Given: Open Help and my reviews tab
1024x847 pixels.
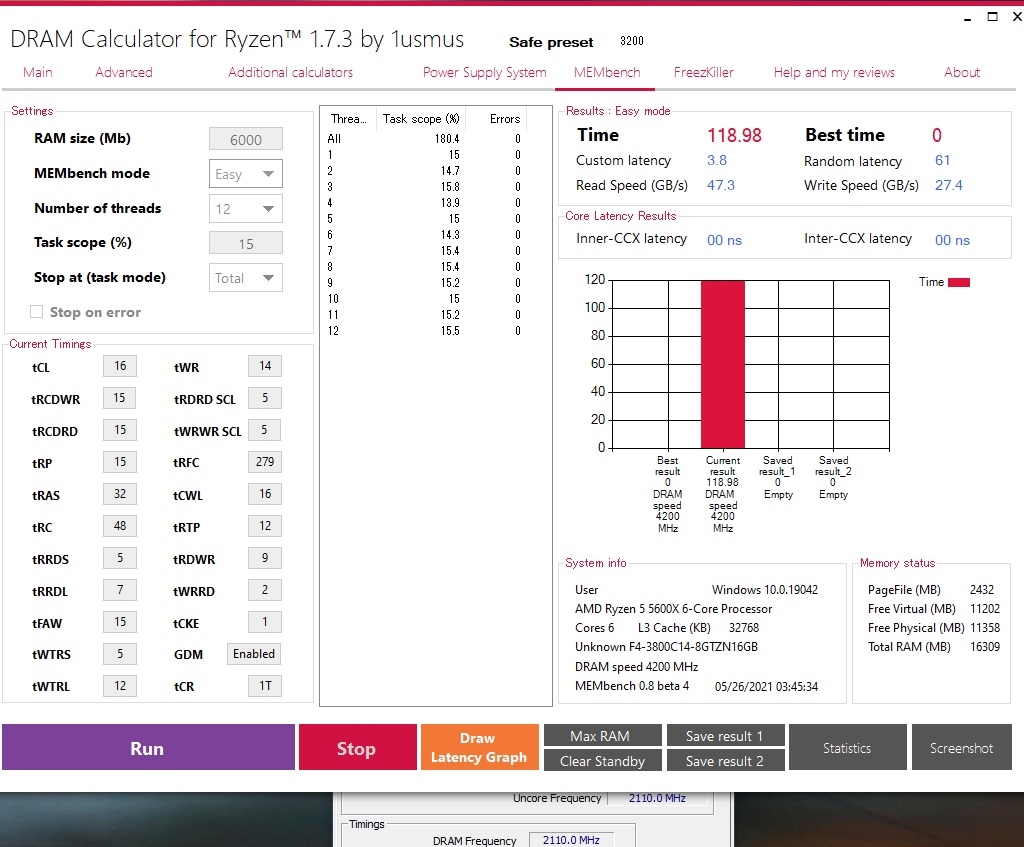Looking at the screenshot, I should [x=834, y=72].
